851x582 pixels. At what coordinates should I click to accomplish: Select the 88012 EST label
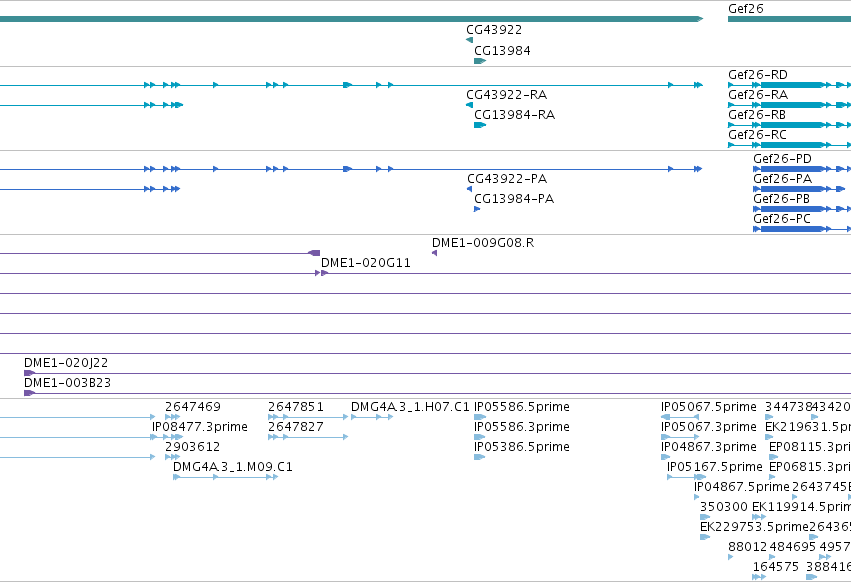pyautogui.click(x=748, y=547)
